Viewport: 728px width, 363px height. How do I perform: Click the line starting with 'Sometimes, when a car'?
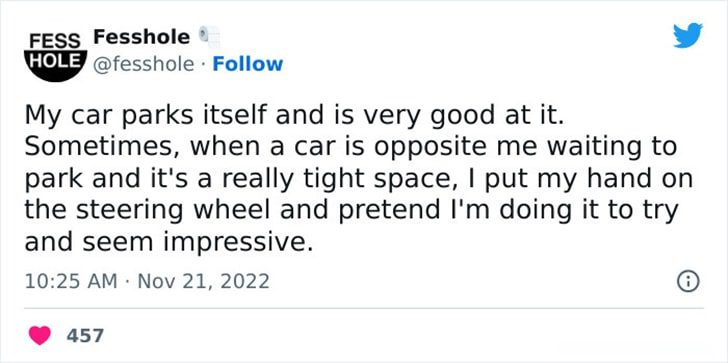click(350, 147)
